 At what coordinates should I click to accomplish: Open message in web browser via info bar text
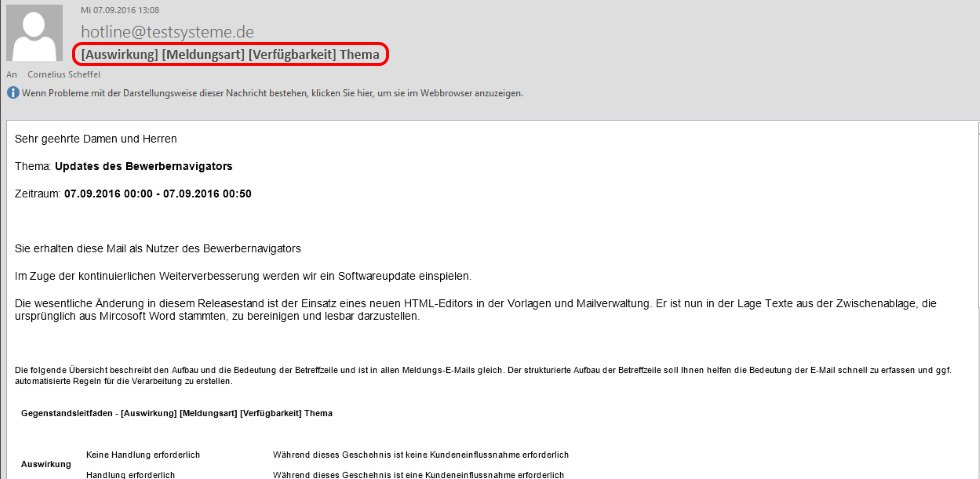pyautogui.click(x=272, y=93)
